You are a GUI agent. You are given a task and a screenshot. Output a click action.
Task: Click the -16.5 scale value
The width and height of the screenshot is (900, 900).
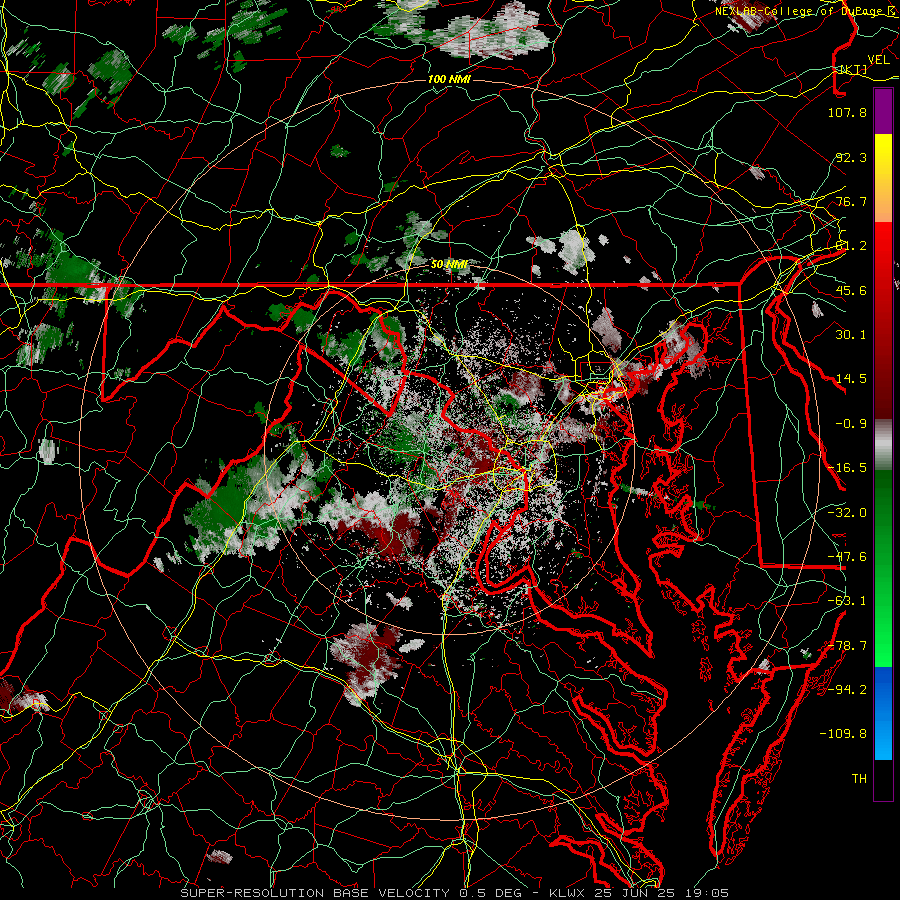point(847,468)
